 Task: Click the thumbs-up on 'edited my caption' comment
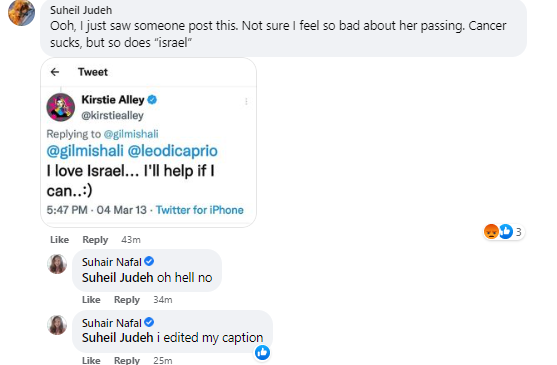(x=263, y=352)
